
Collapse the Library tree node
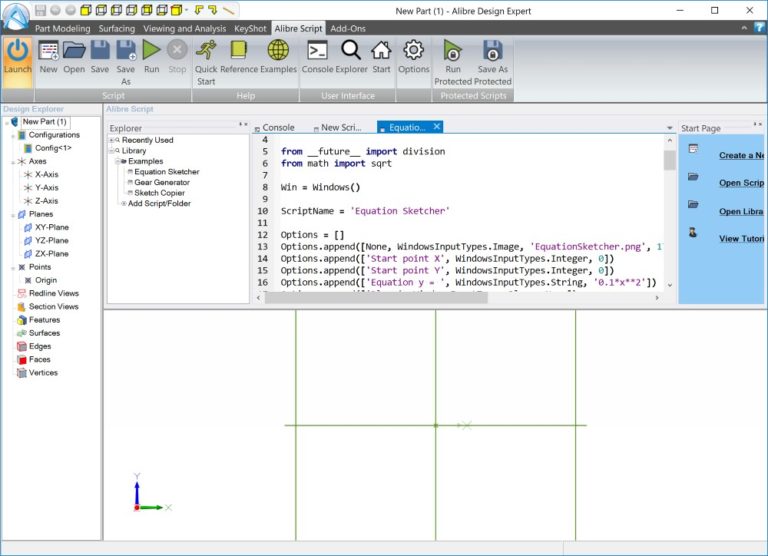[112, 151]
